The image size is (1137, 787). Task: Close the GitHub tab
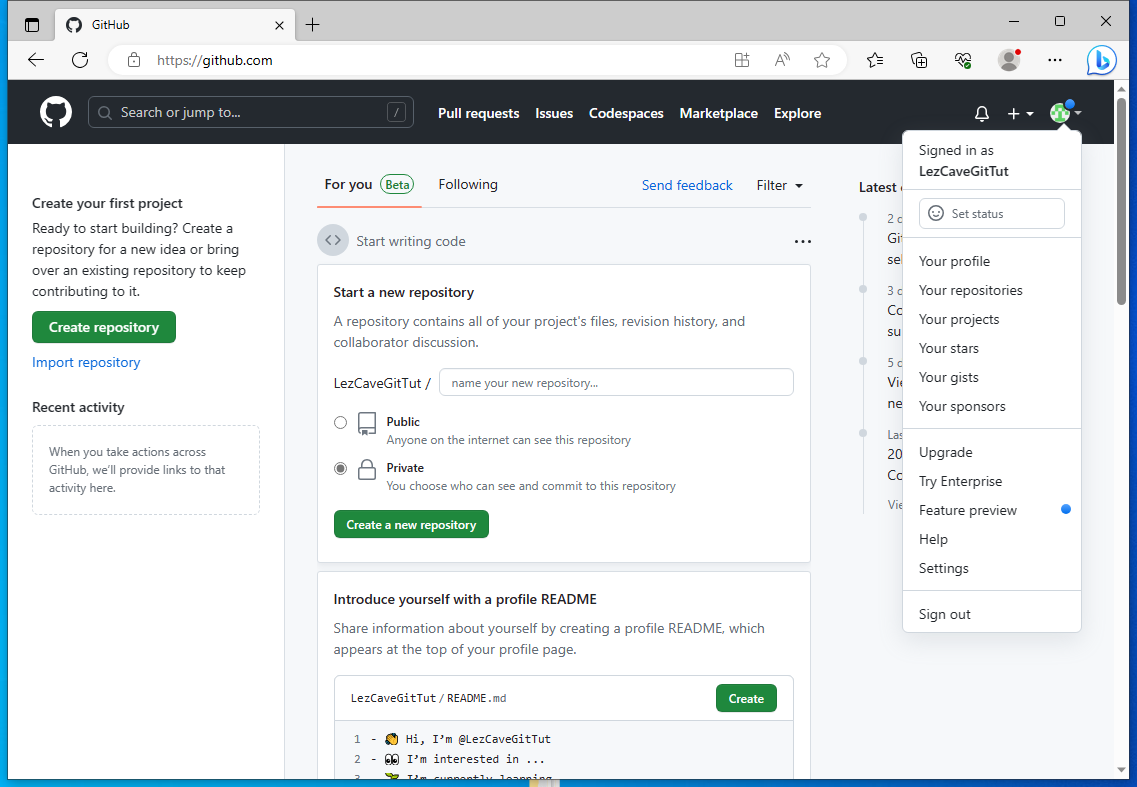279,25
